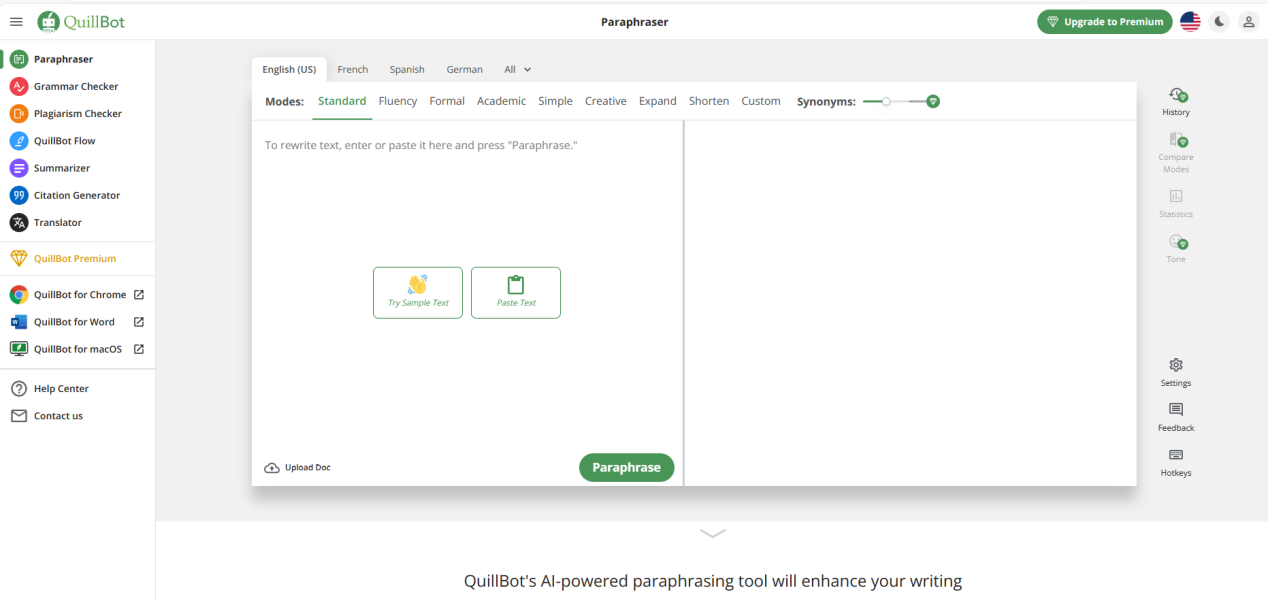Click into the input text area placeholder
1268x601 pixels.
pyautogui.click(x=421, y=145)
